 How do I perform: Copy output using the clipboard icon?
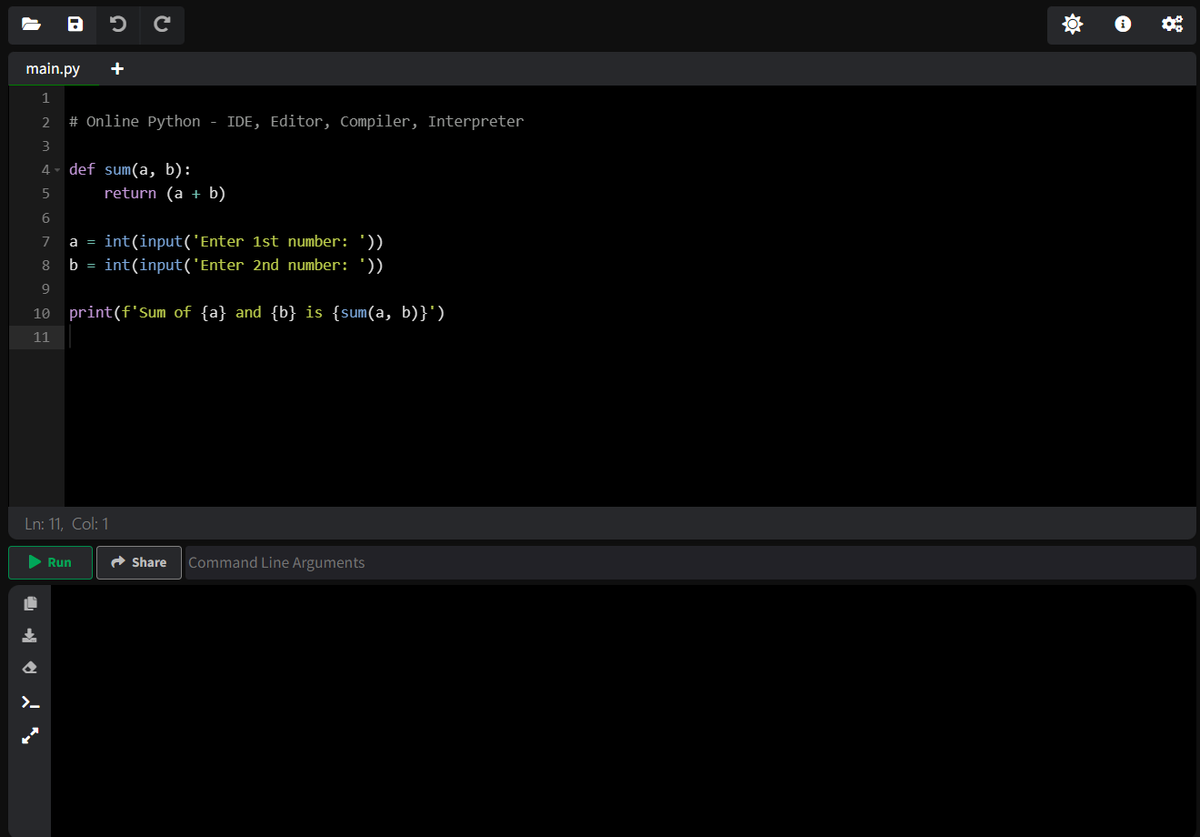tap(30, 603)
